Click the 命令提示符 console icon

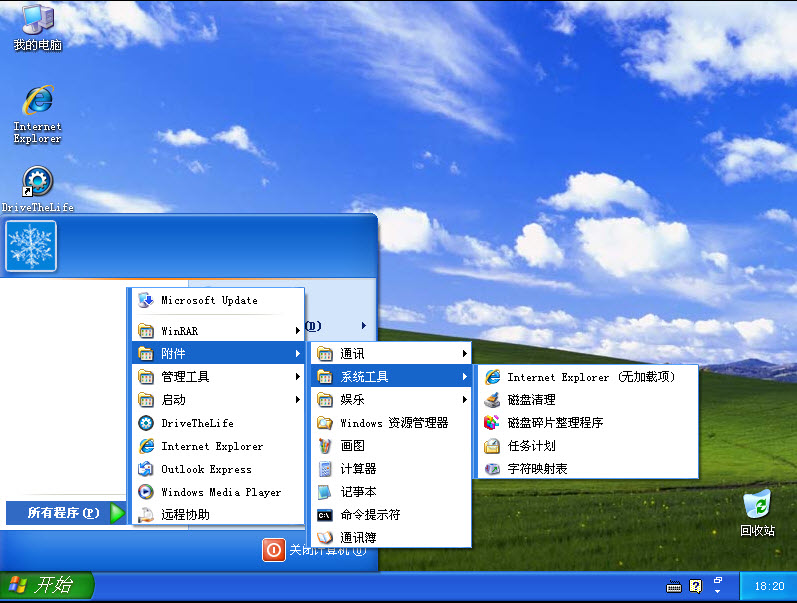point(325,515)
